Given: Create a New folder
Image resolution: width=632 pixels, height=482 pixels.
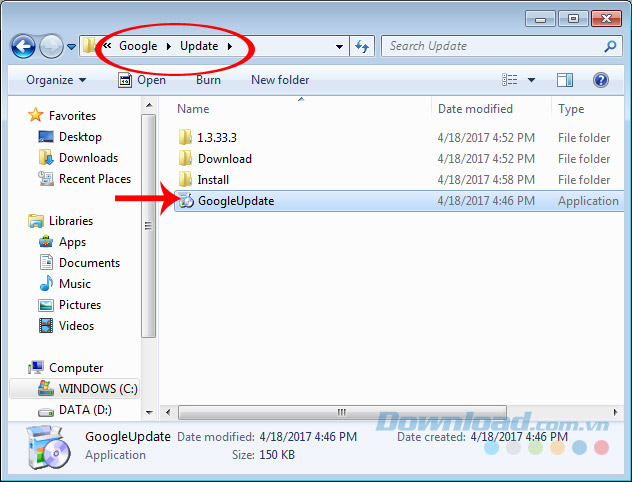Looking at the screenshot, I should pos(280,80).
